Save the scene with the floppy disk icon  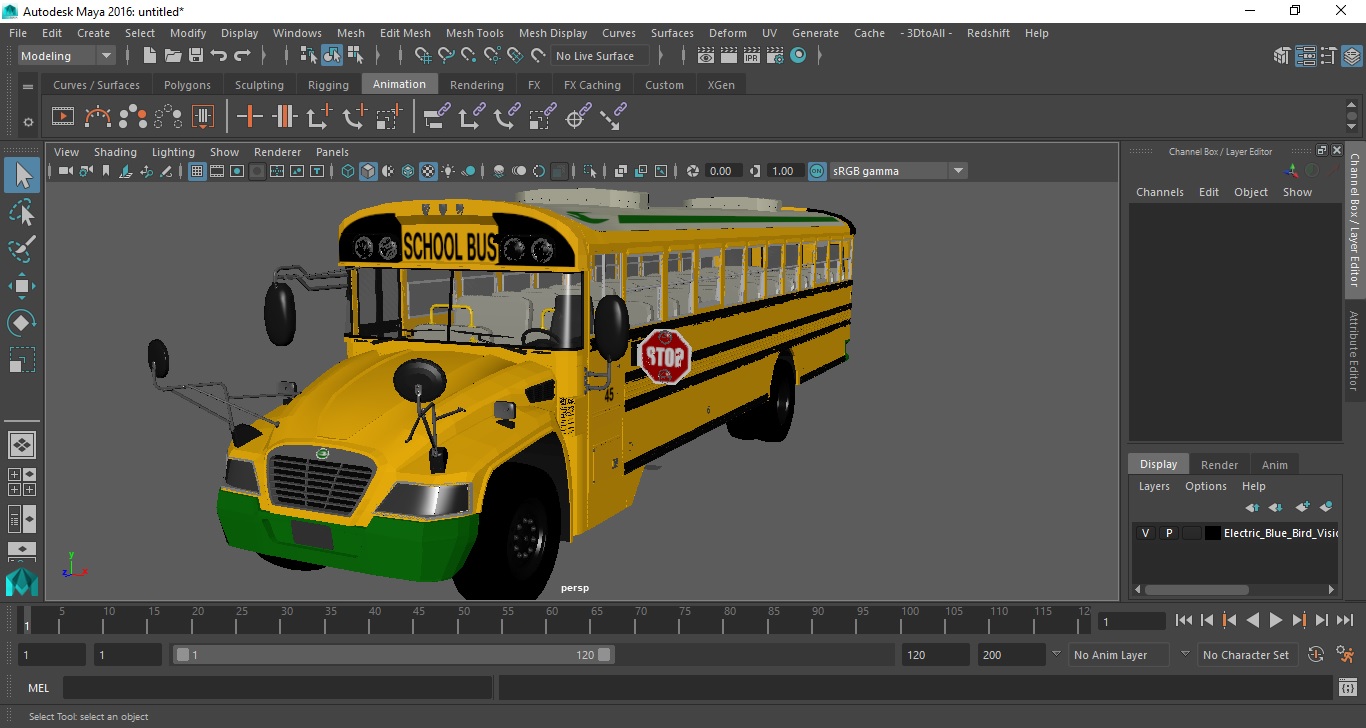tap(196, 55)
